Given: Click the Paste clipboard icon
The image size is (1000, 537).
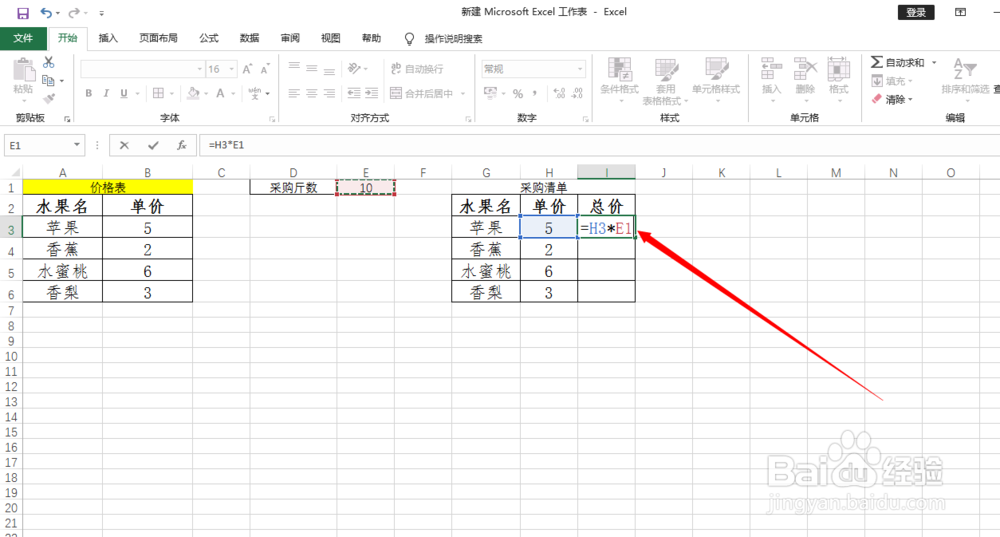Looking at the screenshot, I should click(24, 70).
